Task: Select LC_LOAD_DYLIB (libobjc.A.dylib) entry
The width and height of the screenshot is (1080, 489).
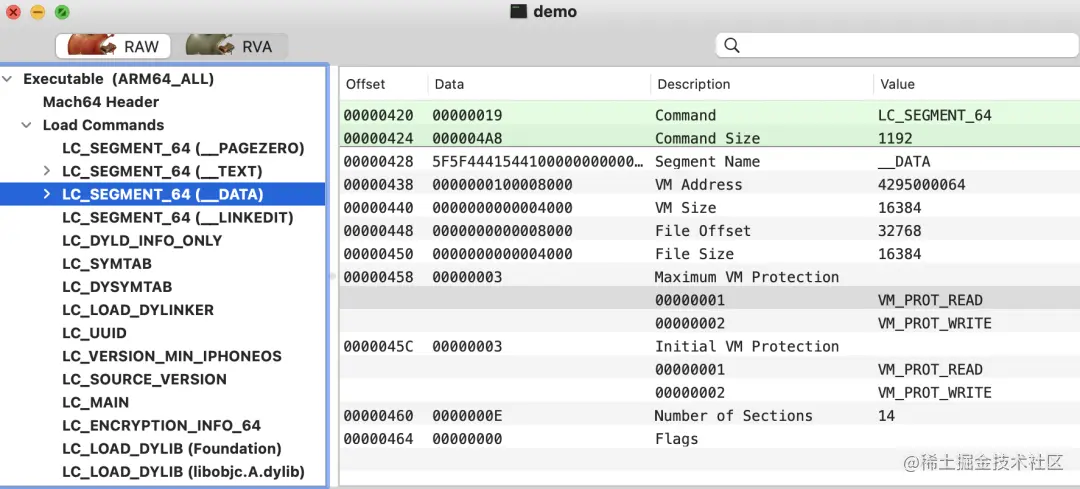Action: (x=183, y=472)
